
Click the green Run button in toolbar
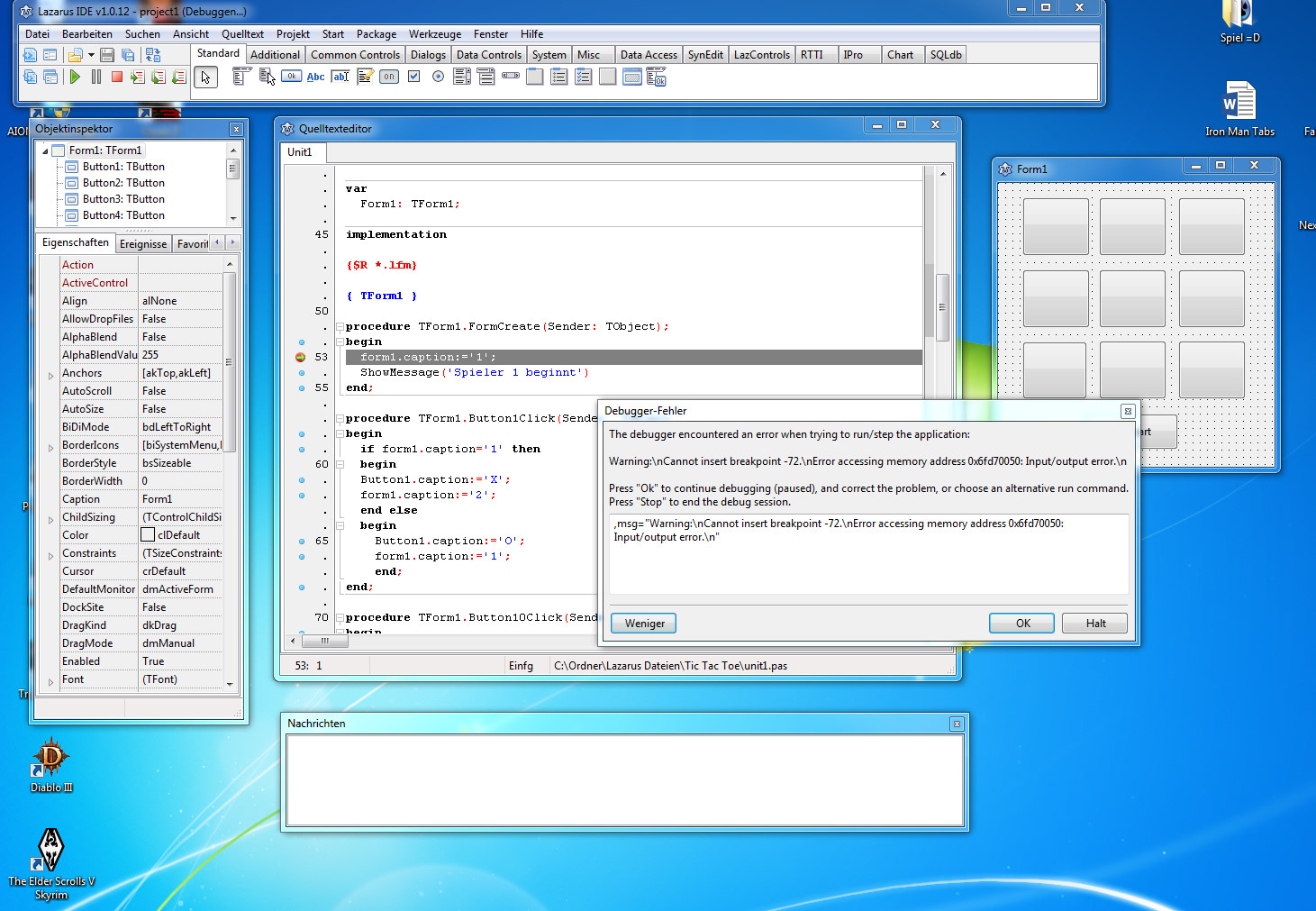click(x=75, y=77)
